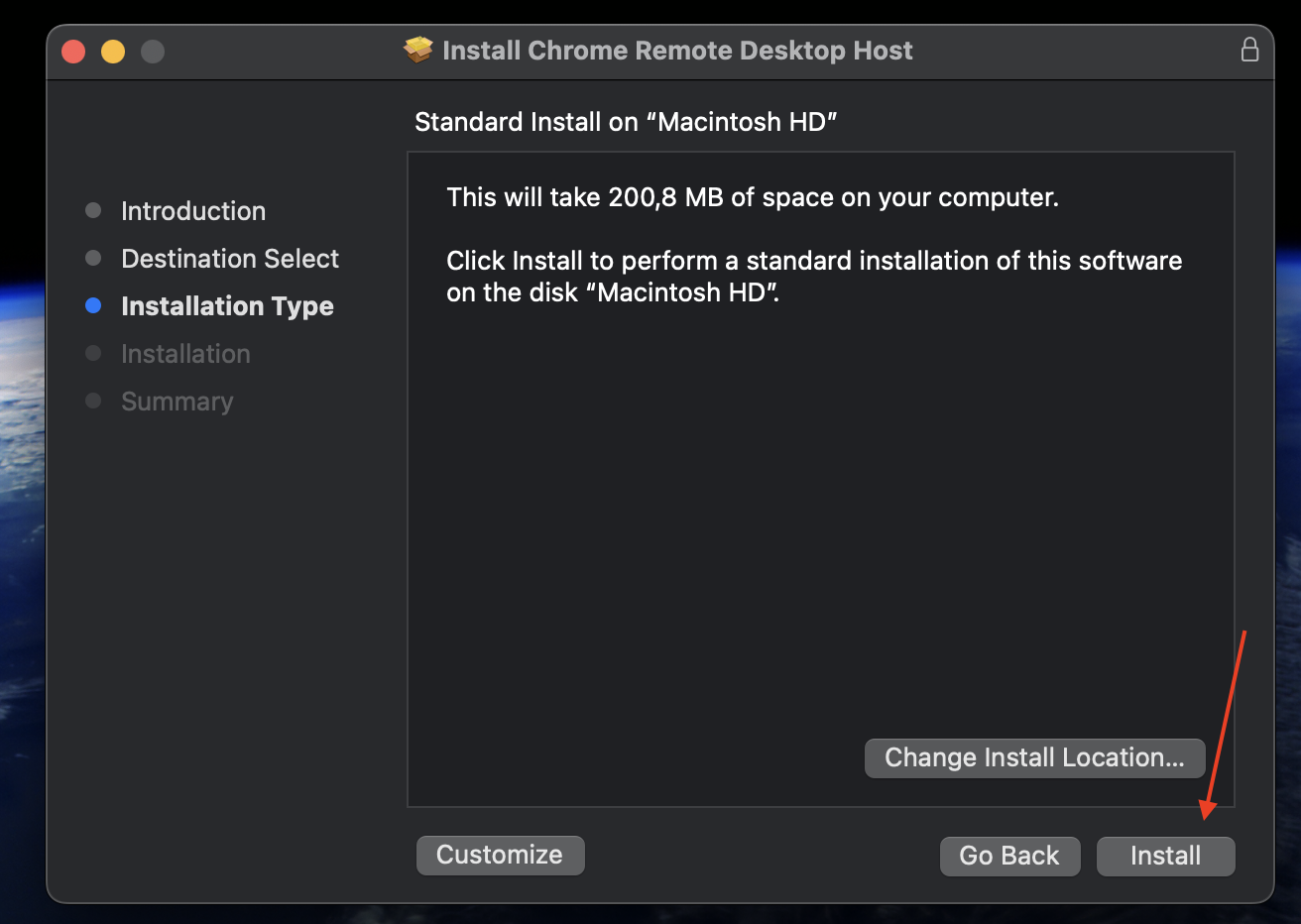Select the Summary step label in the sidebar
1301x924 pixels.
177,402
